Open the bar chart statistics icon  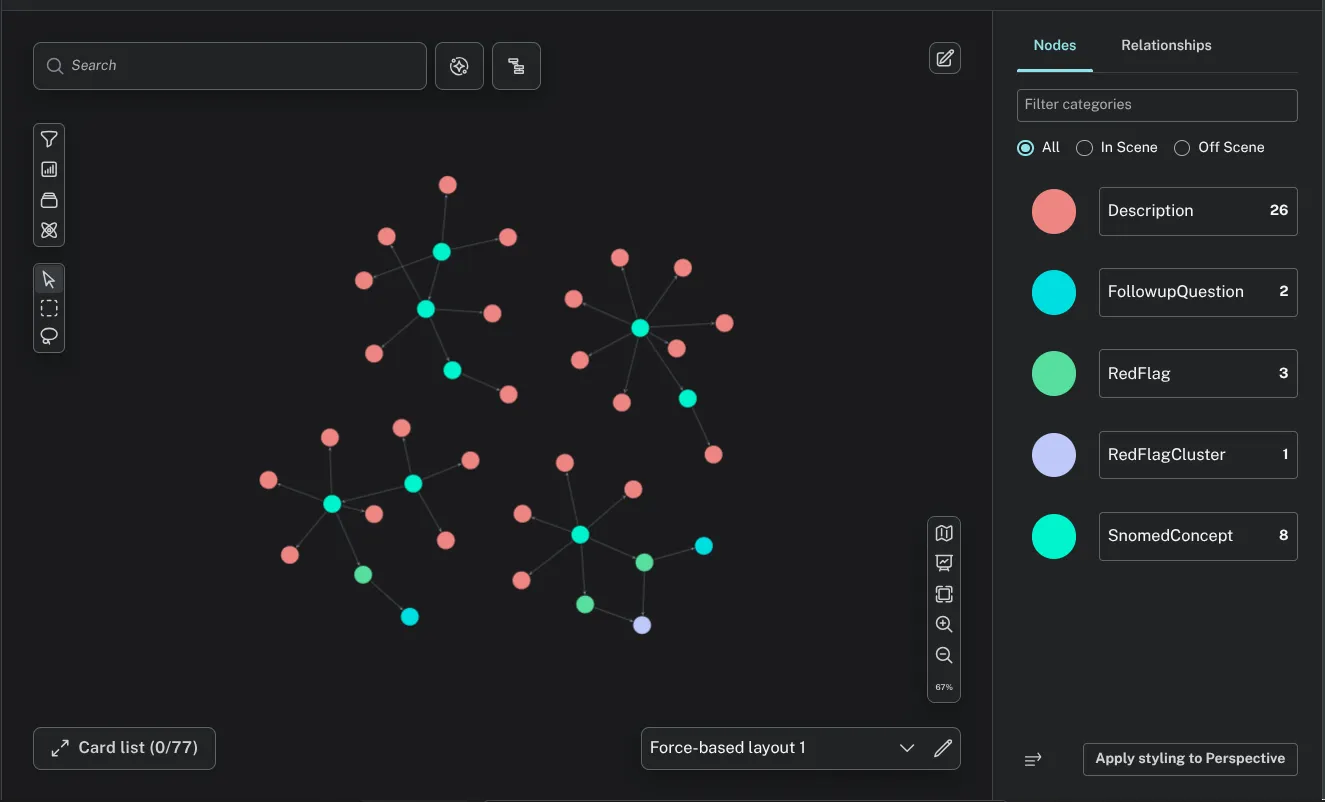49,170
